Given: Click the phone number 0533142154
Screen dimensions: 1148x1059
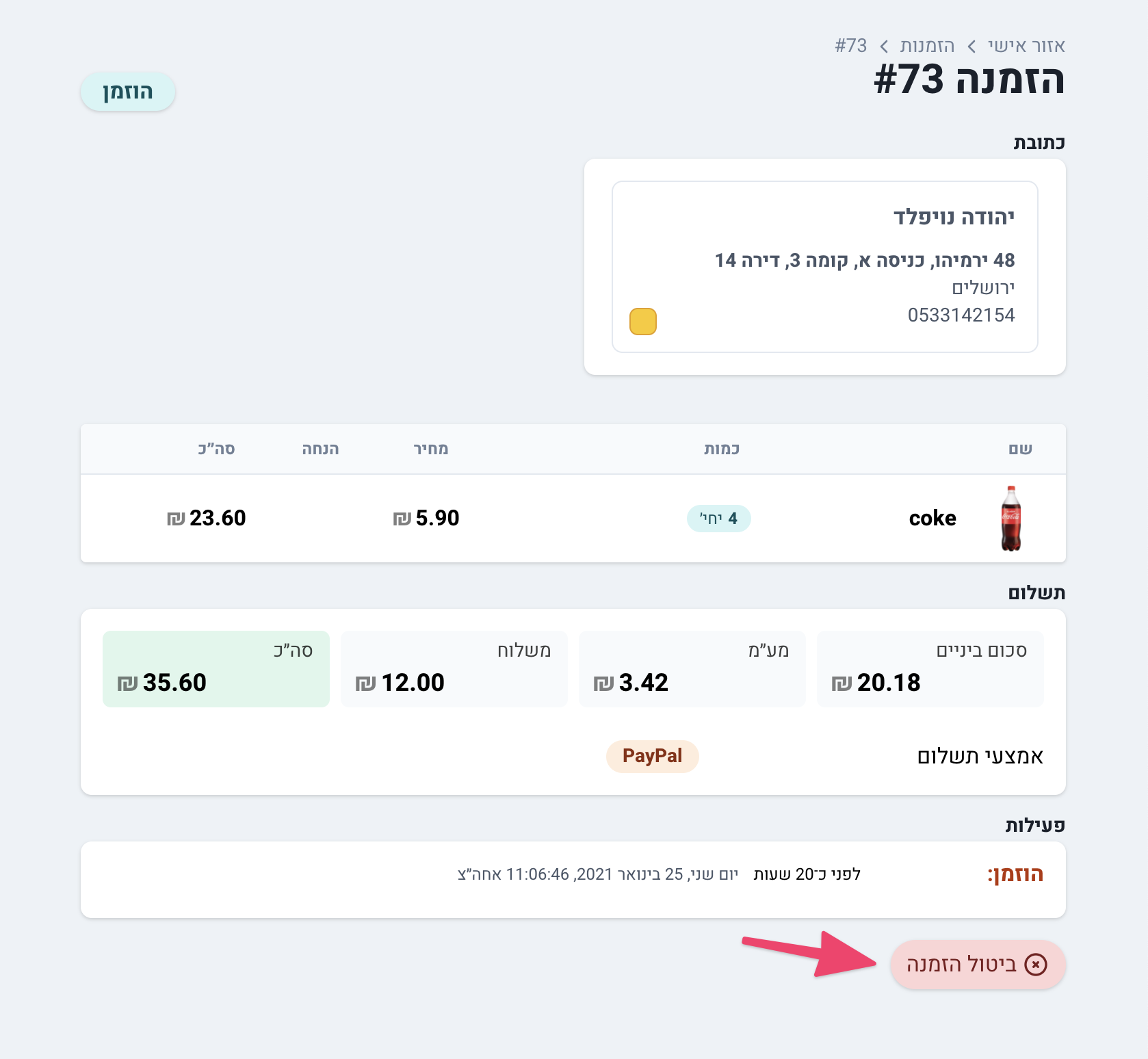Looking at the screenshot, I should coord(961,315).
